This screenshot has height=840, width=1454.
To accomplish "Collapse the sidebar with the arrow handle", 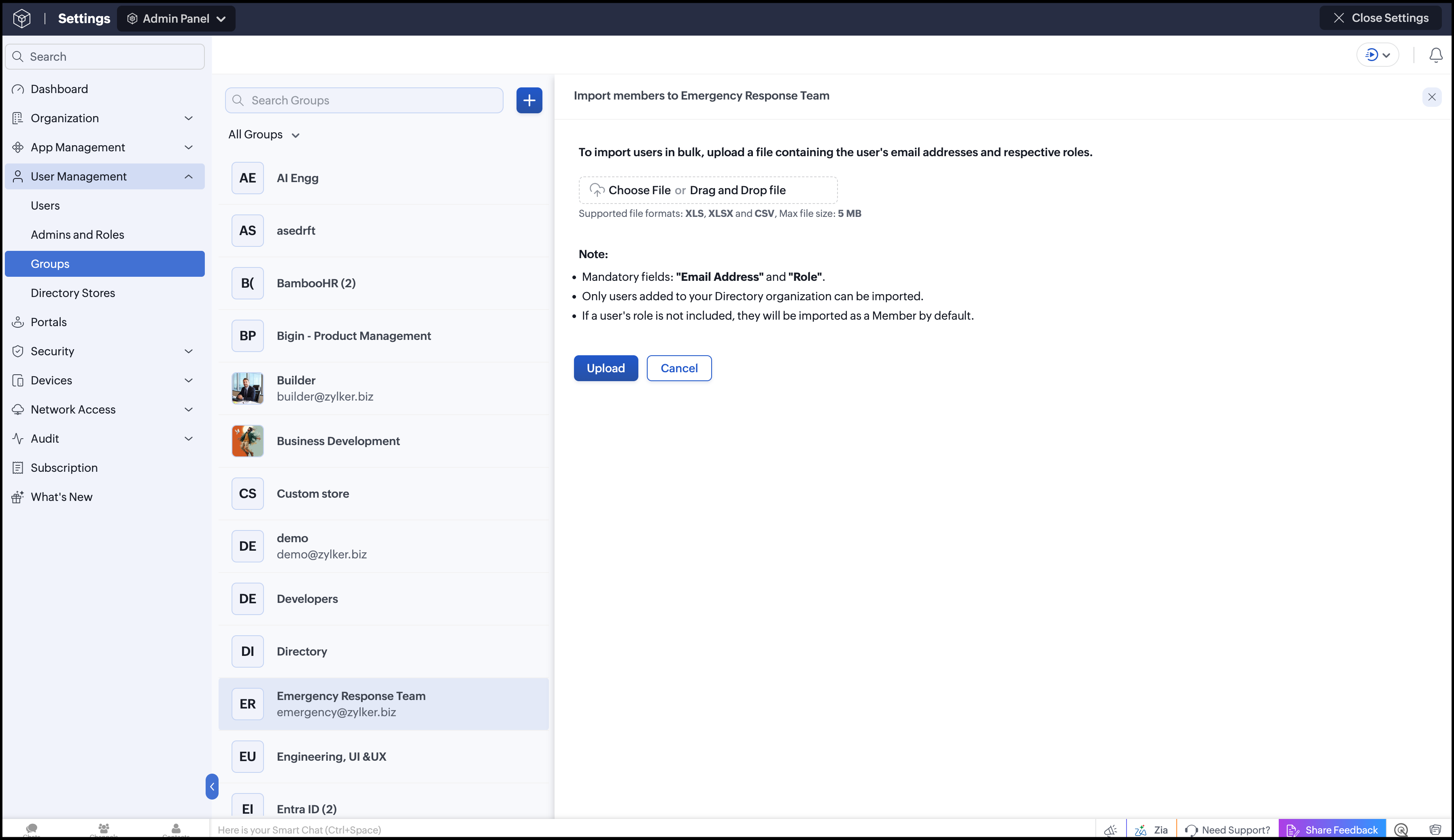I will click(212, 786).
